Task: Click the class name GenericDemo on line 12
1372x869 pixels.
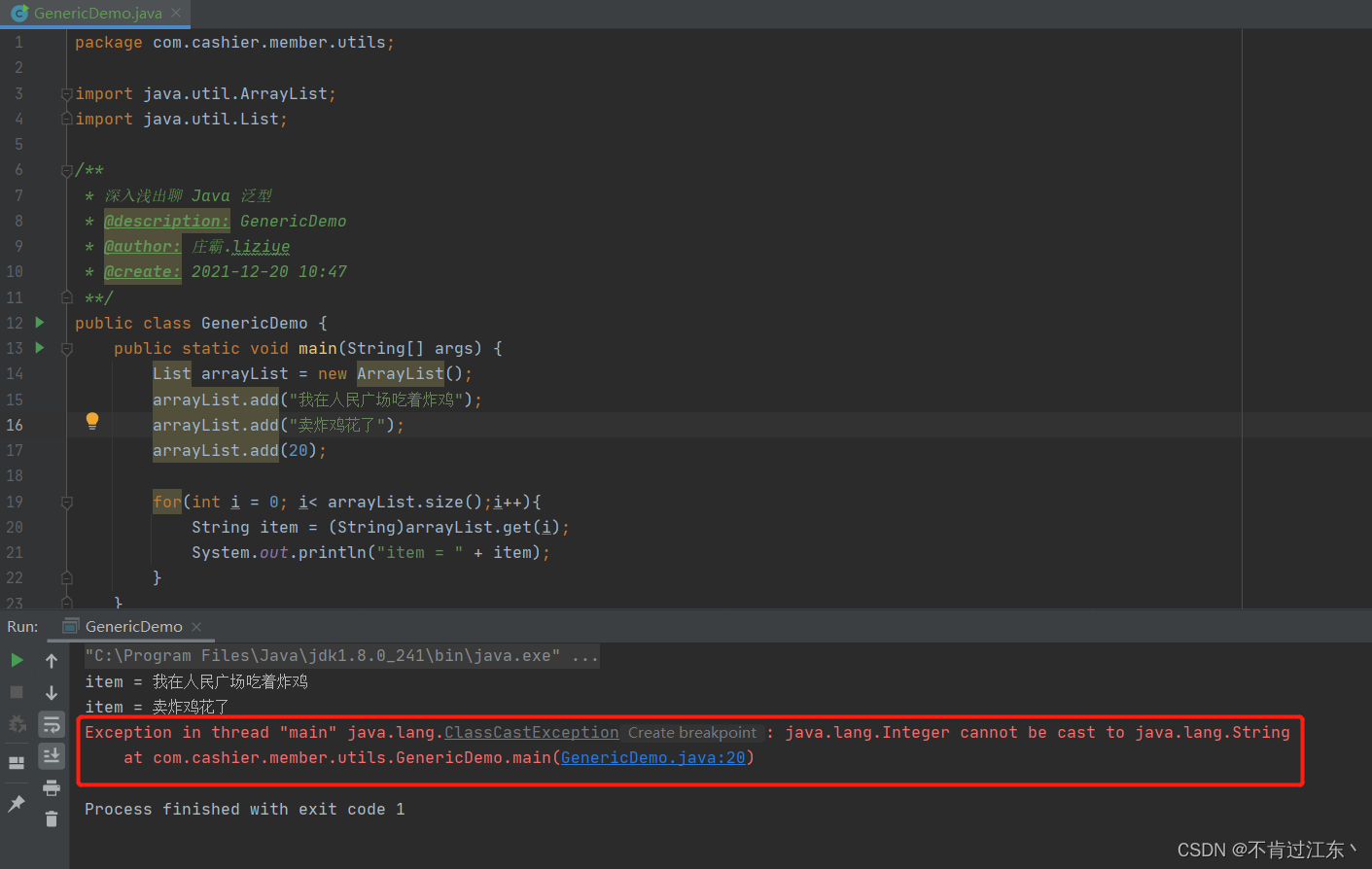Action: 254,323
